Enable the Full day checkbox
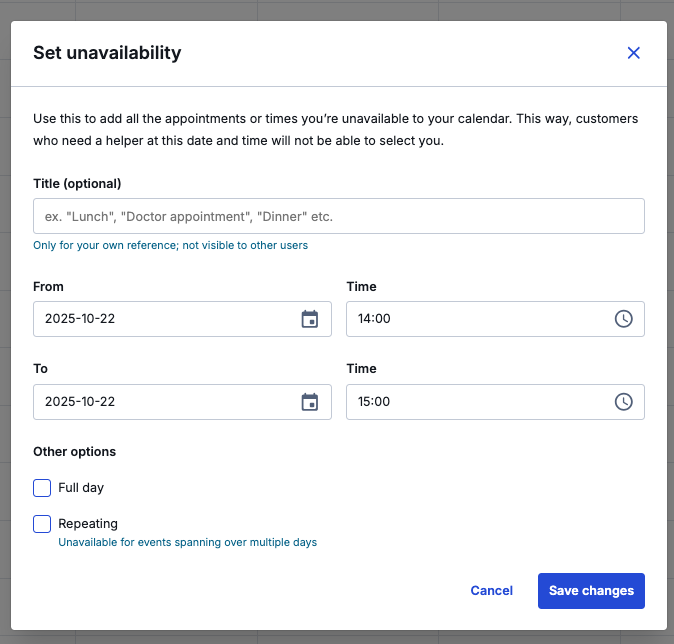The width and height of the screenshot is (674, 644). (42, 488)
